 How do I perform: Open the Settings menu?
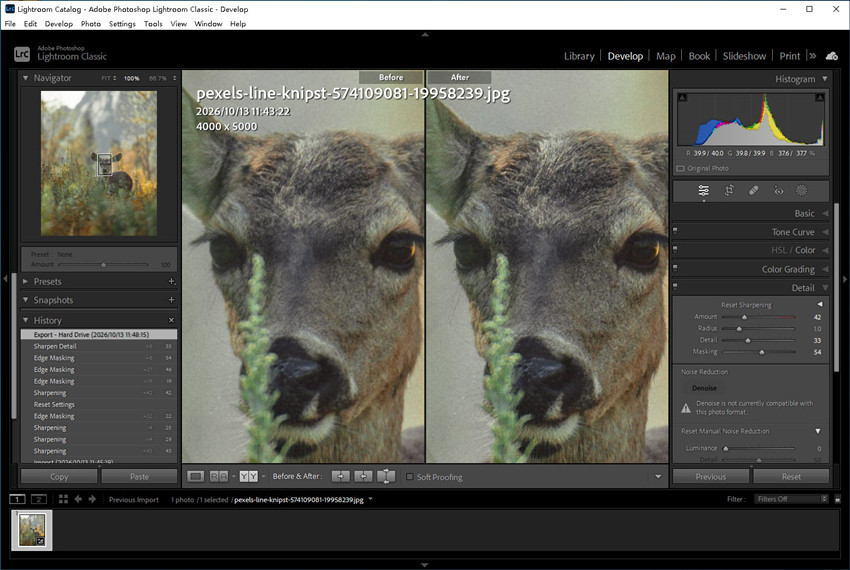[x=122, y=24]
